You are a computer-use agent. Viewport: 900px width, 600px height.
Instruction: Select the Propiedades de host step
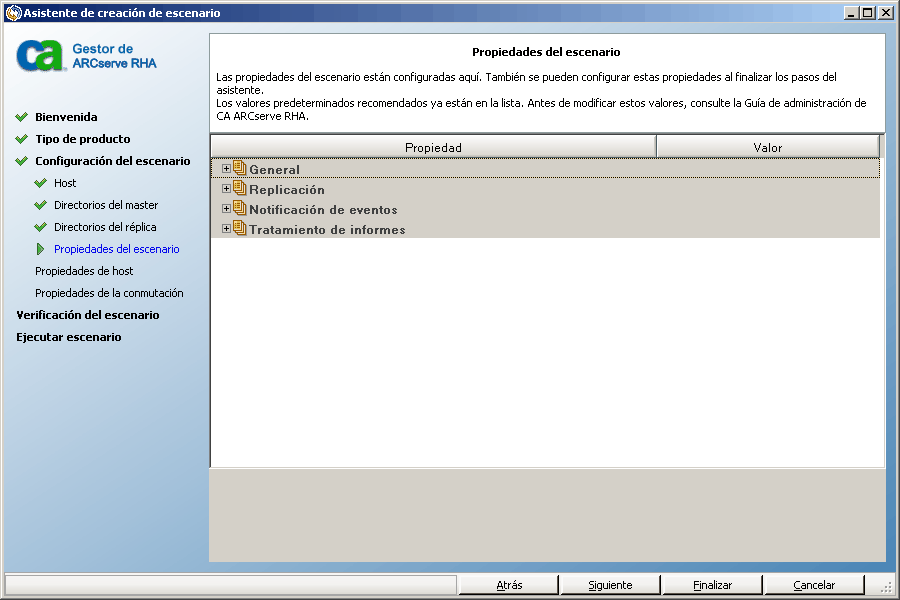pyautogui.click(x=84, y=271)
